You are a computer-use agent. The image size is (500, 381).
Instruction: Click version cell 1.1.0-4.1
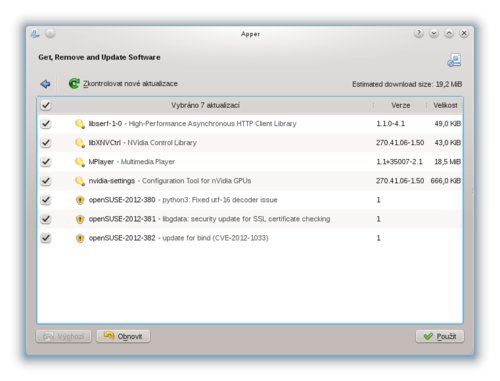pos(390,124)
